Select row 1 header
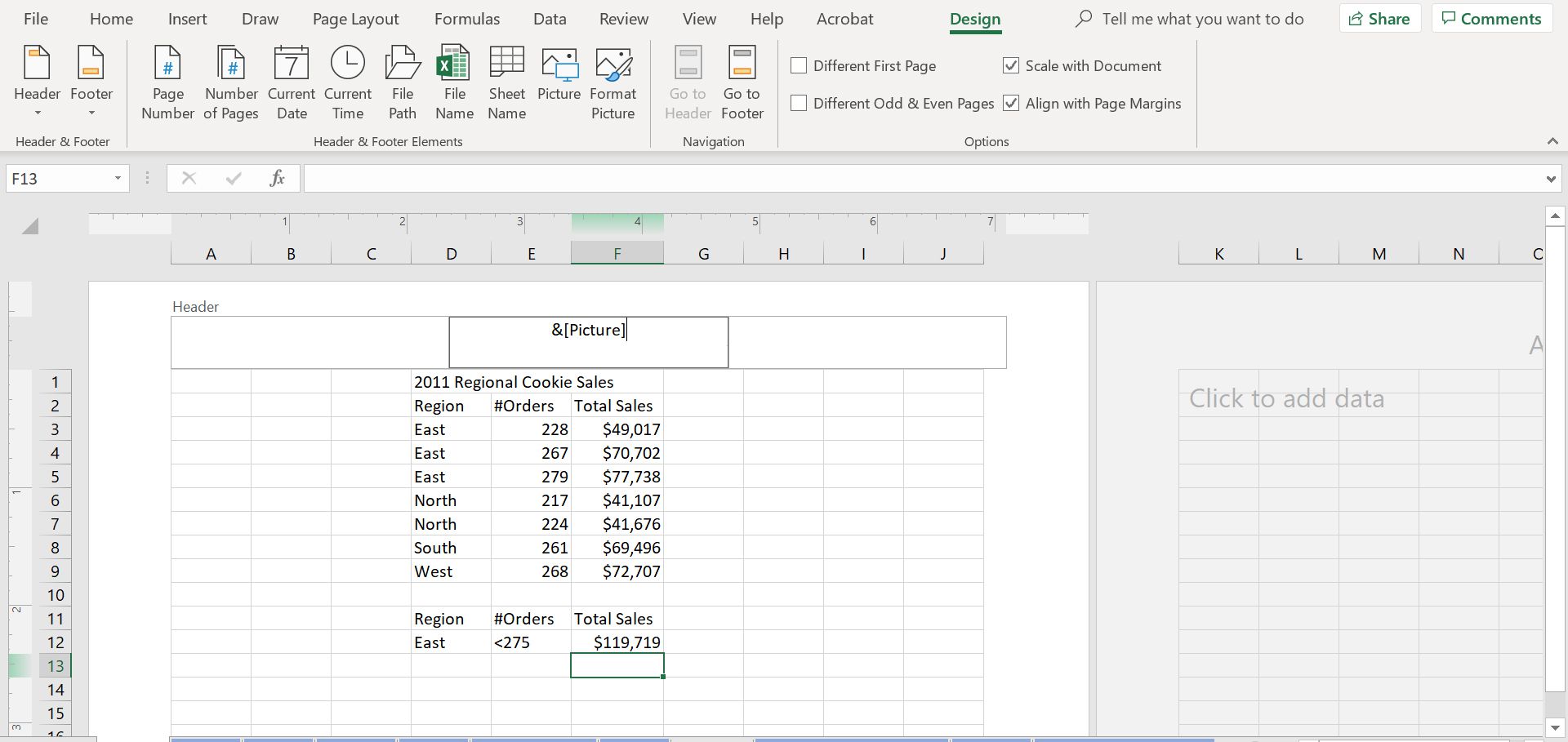This screenshot has height=742, width=1568. [55, 382]
